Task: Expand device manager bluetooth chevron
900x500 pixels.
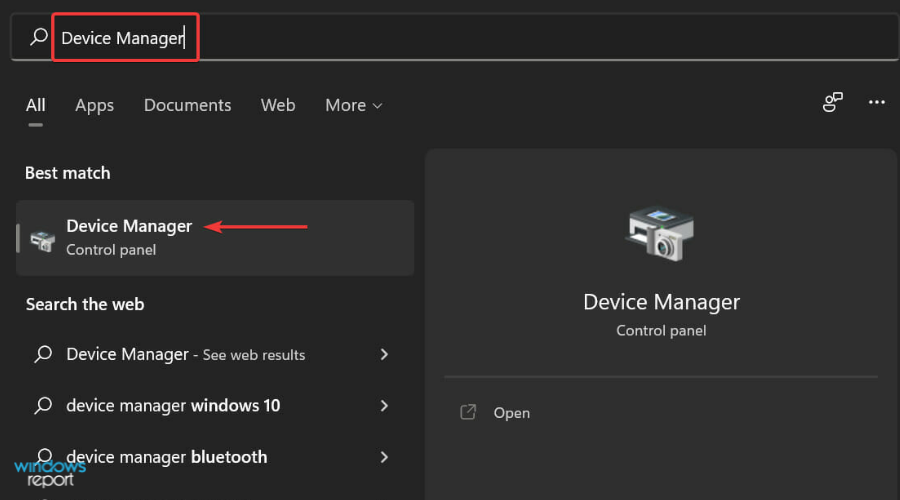Action: [x=384, y=457]
